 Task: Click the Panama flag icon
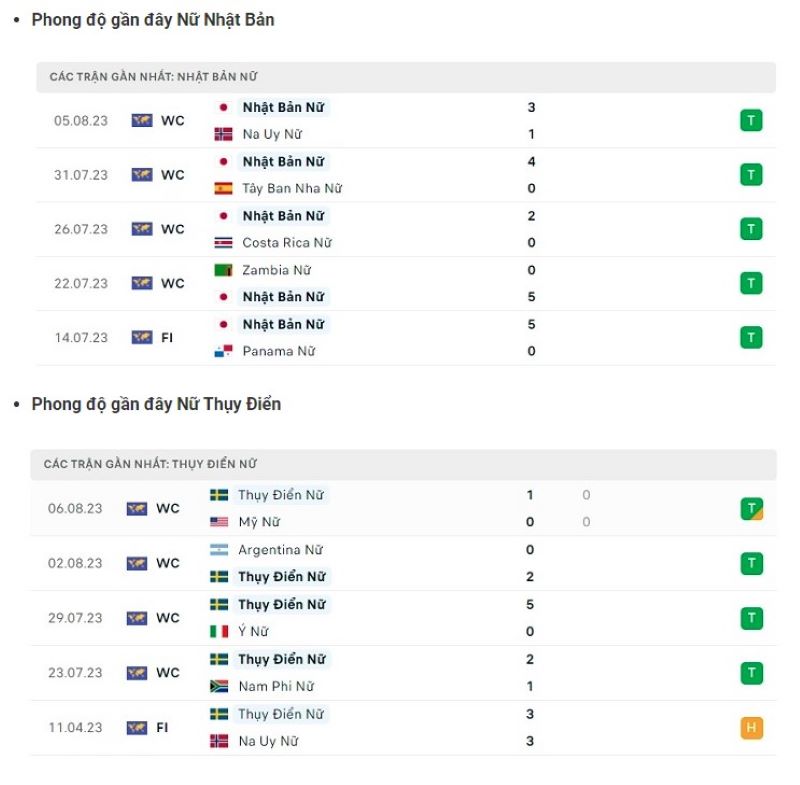click(223, 351)
